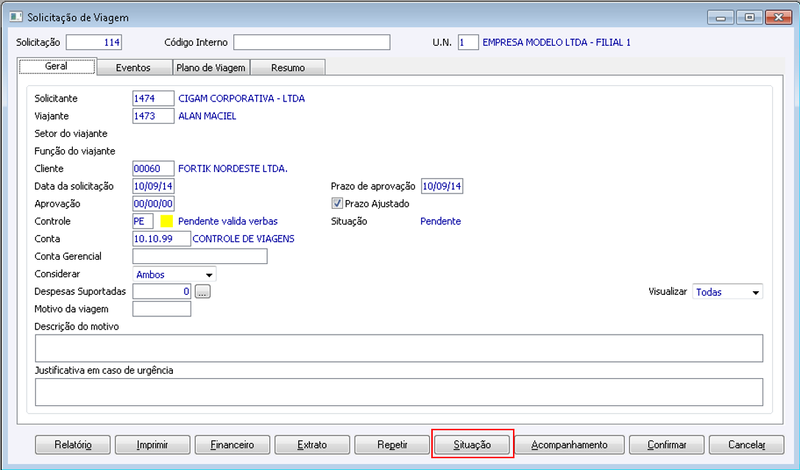The height and width of the screenshot is (470, 800).
Task: Click EMPRESA MODELO LTDA - FILIAL 1 text
Action: click(x=557, y=42)
